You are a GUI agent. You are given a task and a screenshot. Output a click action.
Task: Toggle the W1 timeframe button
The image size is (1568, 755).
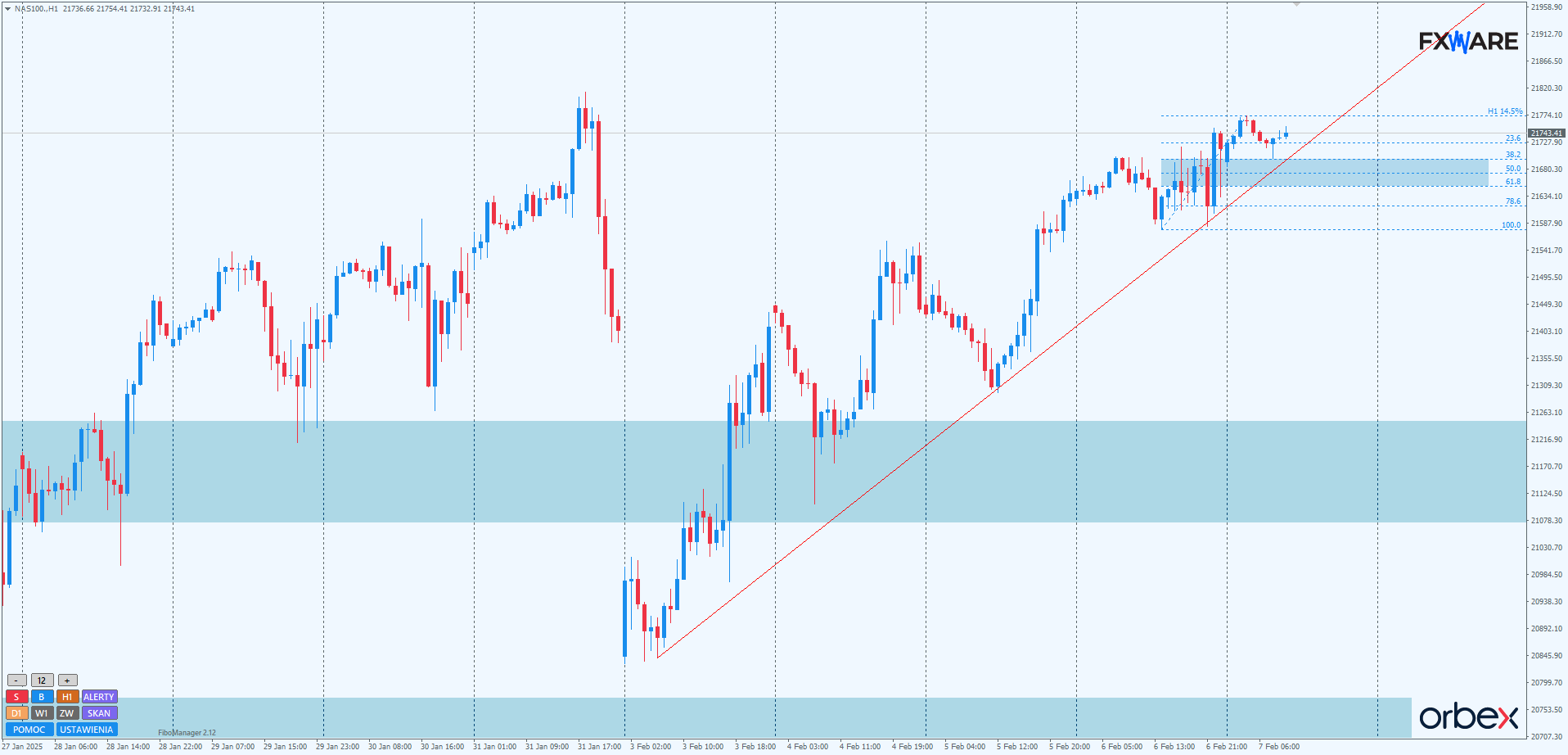(x=42, y=713)
